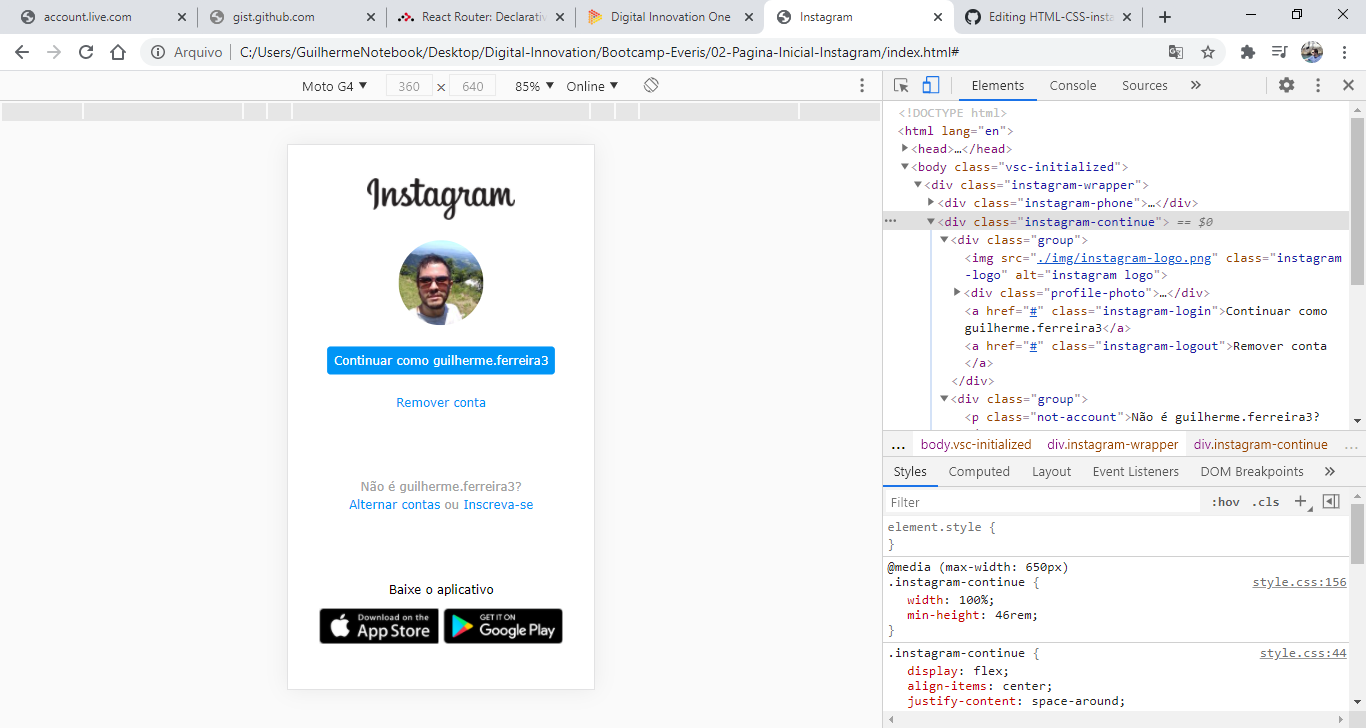The height and width of the screenshot is (728, 1366).
Task: Expand the head element in the DOM tree
Action: (905, 148)
